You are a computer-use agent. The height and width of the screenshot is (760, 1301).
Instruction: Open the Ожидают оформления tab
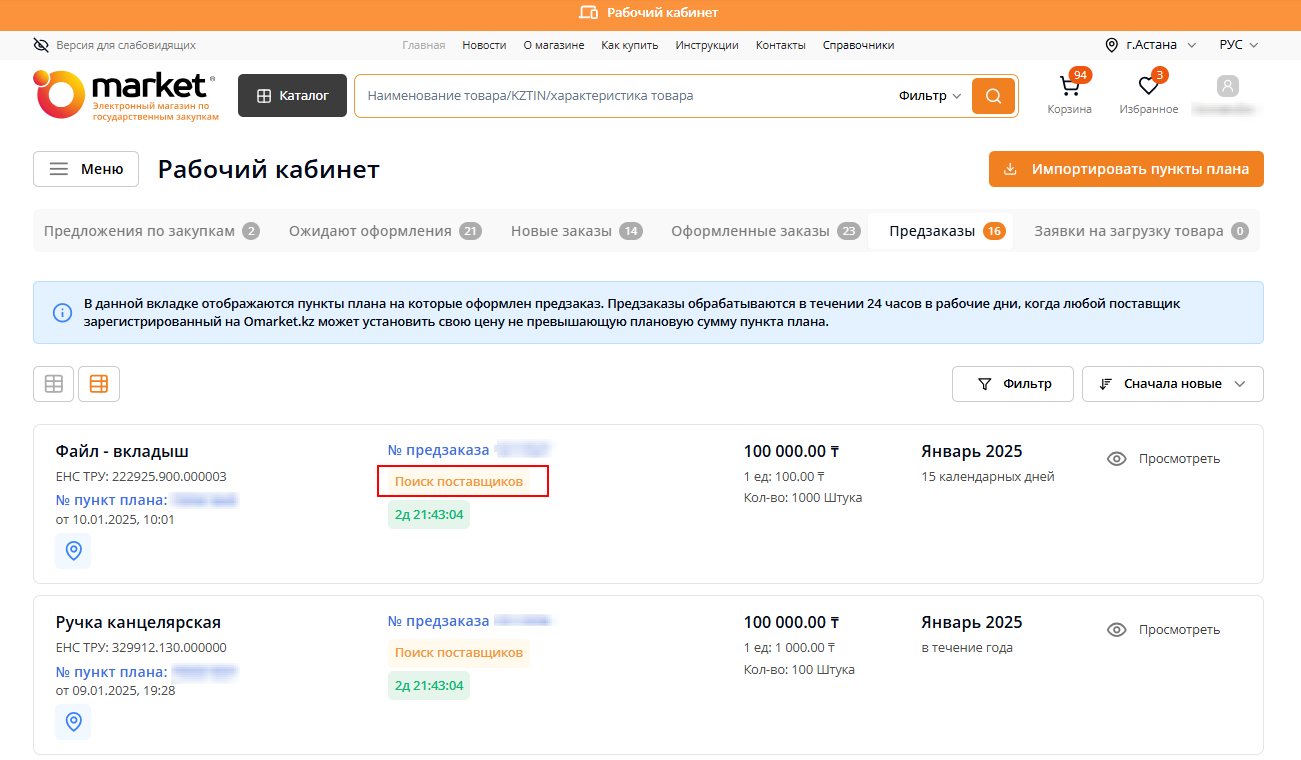tap(384, 231)
